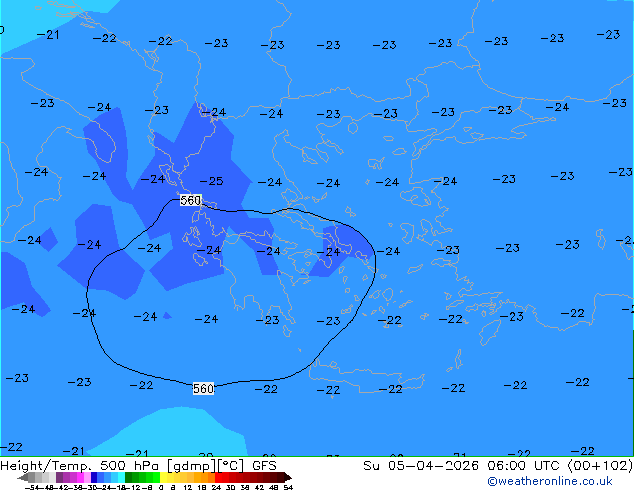Click the grey arrow starting the legend

click(23, 477)
